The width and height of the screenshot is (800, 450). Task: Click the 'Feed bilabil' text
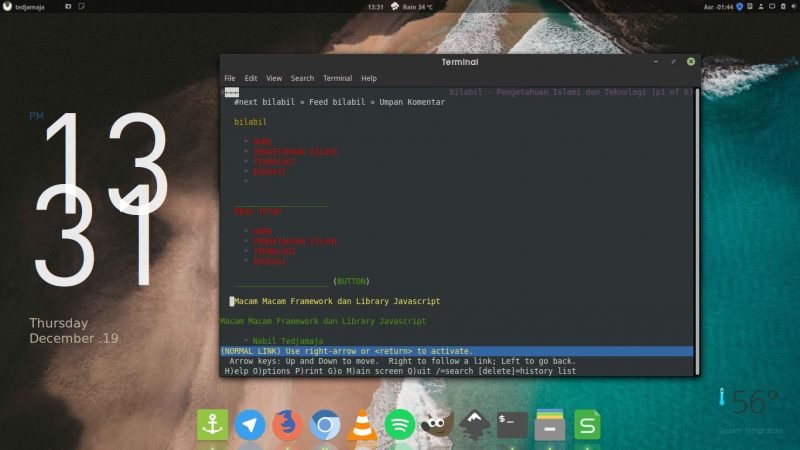click(x=337, y=102)
